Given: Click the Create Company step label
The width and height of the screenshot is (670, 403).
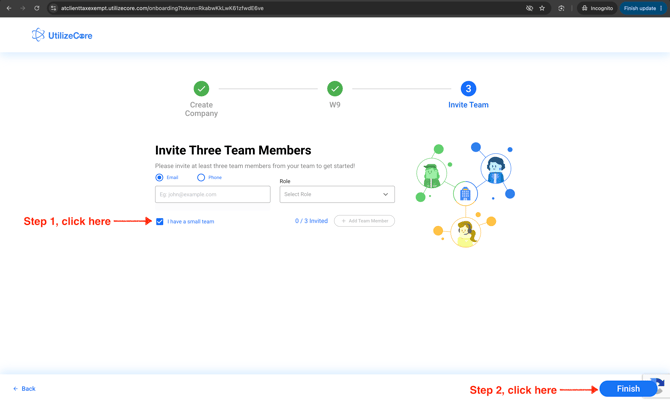Looking at the screenshot, I should coord(201,109).
